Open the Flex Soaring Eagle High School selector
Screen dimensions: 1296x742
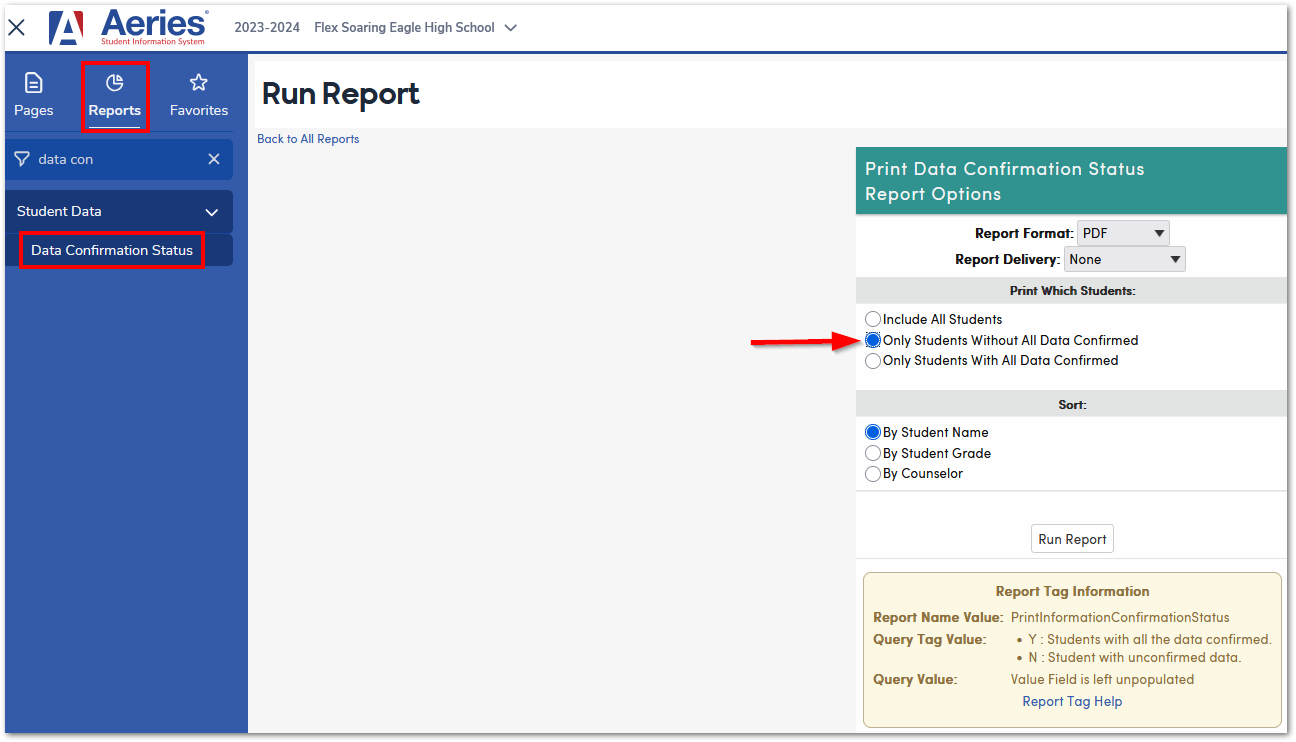click(415, 28)
